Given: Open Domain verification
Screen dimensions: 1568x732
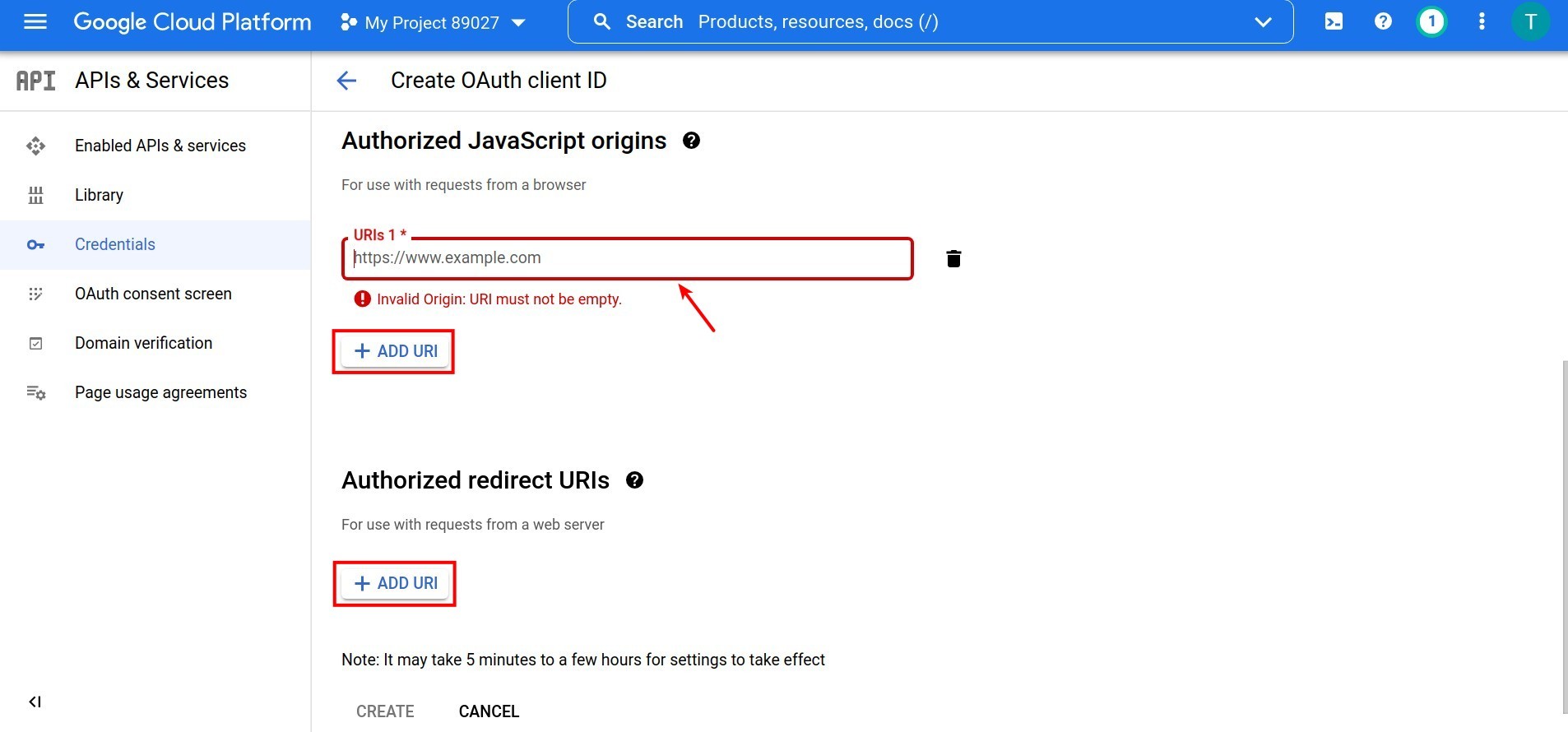Looking at the screenshot, I should pyautogui.click(x=155, y=343).
